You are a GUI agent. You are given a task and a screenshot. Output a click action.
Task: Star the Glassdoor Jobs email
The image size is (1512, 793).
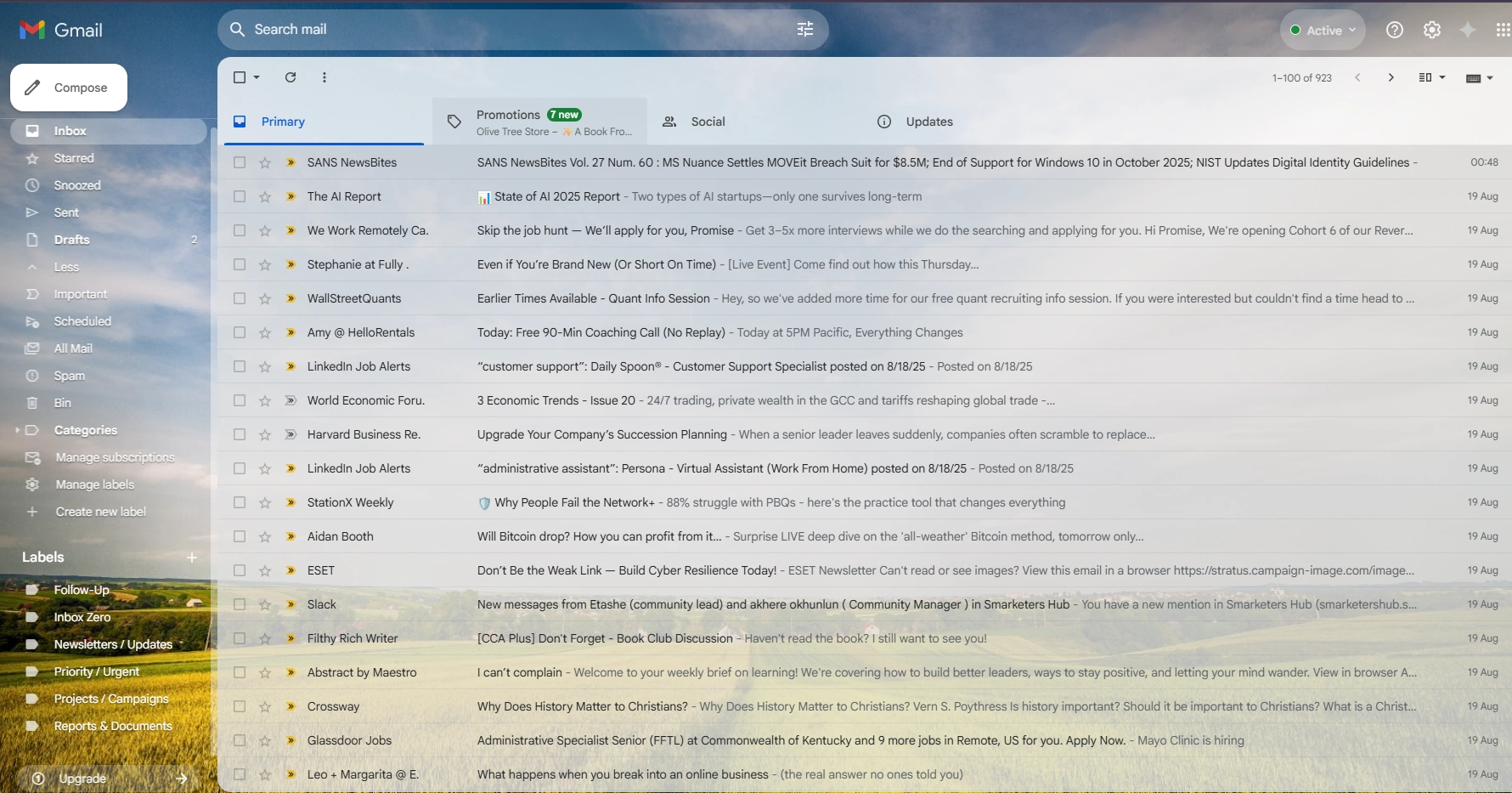coord(265,740)
